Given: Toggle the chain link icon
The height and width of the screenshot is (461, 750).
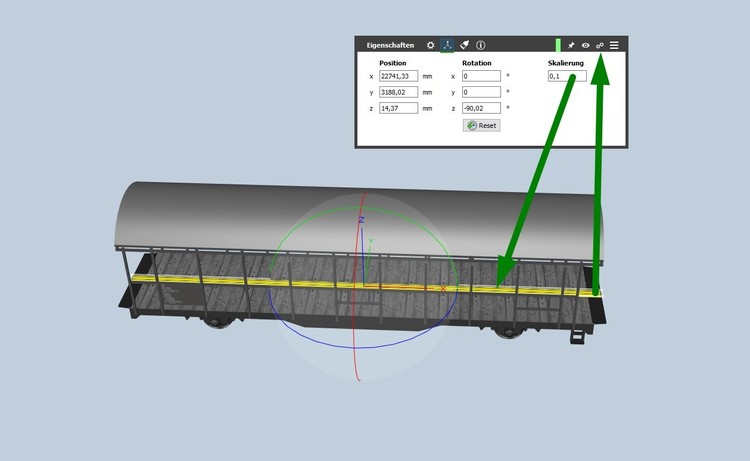Looking at the screenshot, I should click(600, 45).
